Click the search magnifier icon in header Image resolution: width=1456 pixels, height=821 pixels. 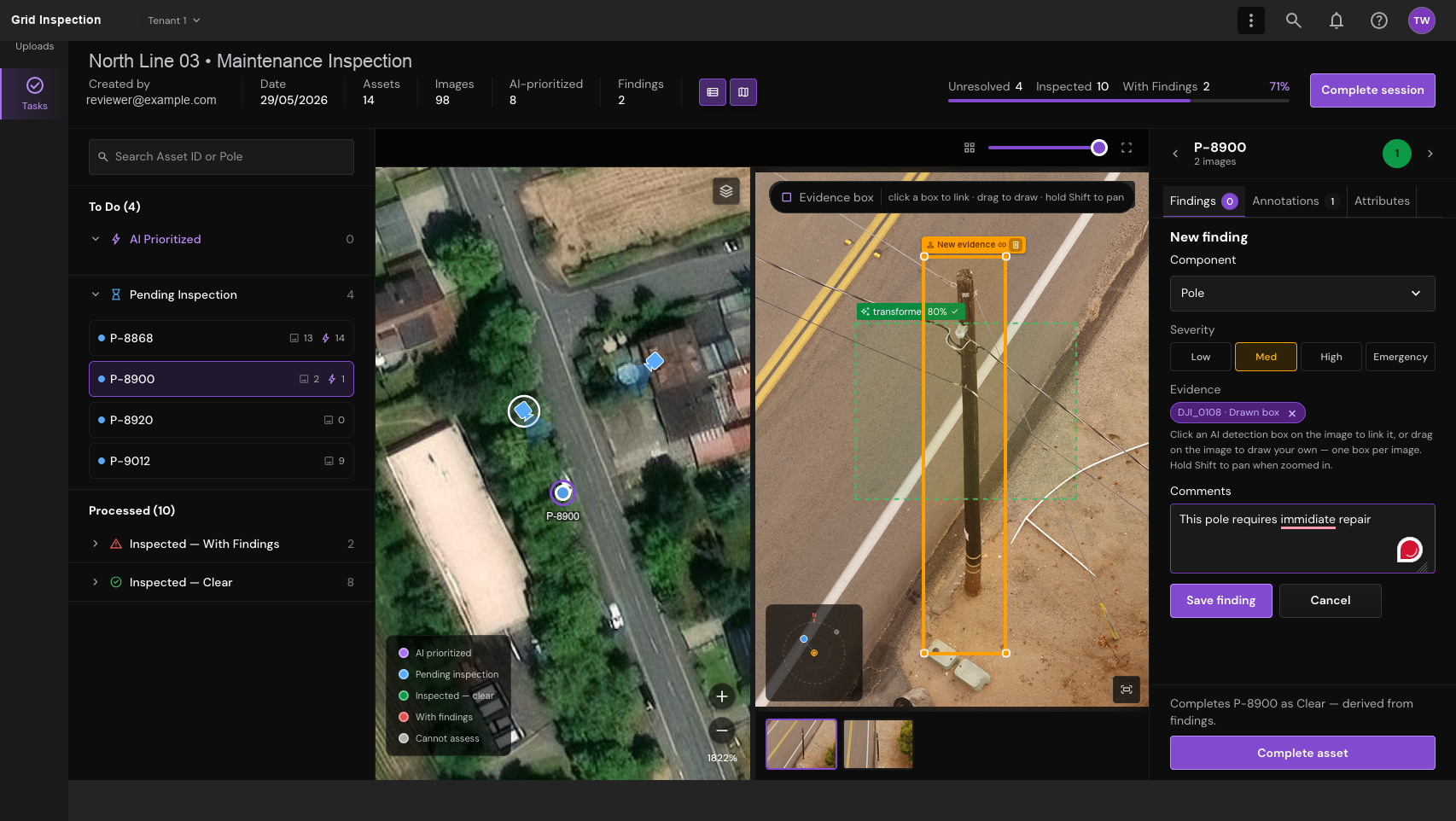pyautogui.click(x=1293, y=20)
